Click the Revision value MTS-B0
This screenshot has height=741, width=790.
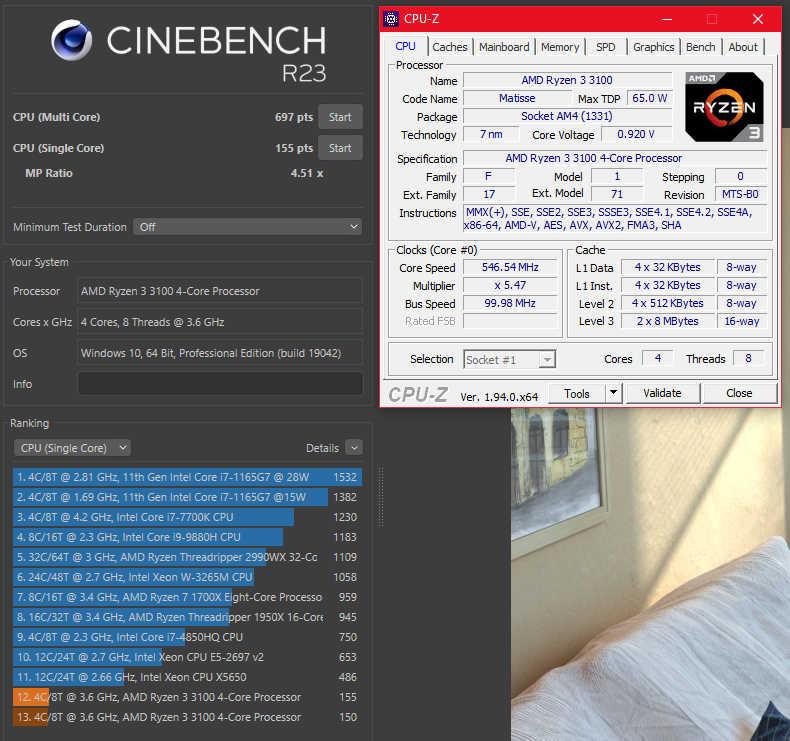740,194
